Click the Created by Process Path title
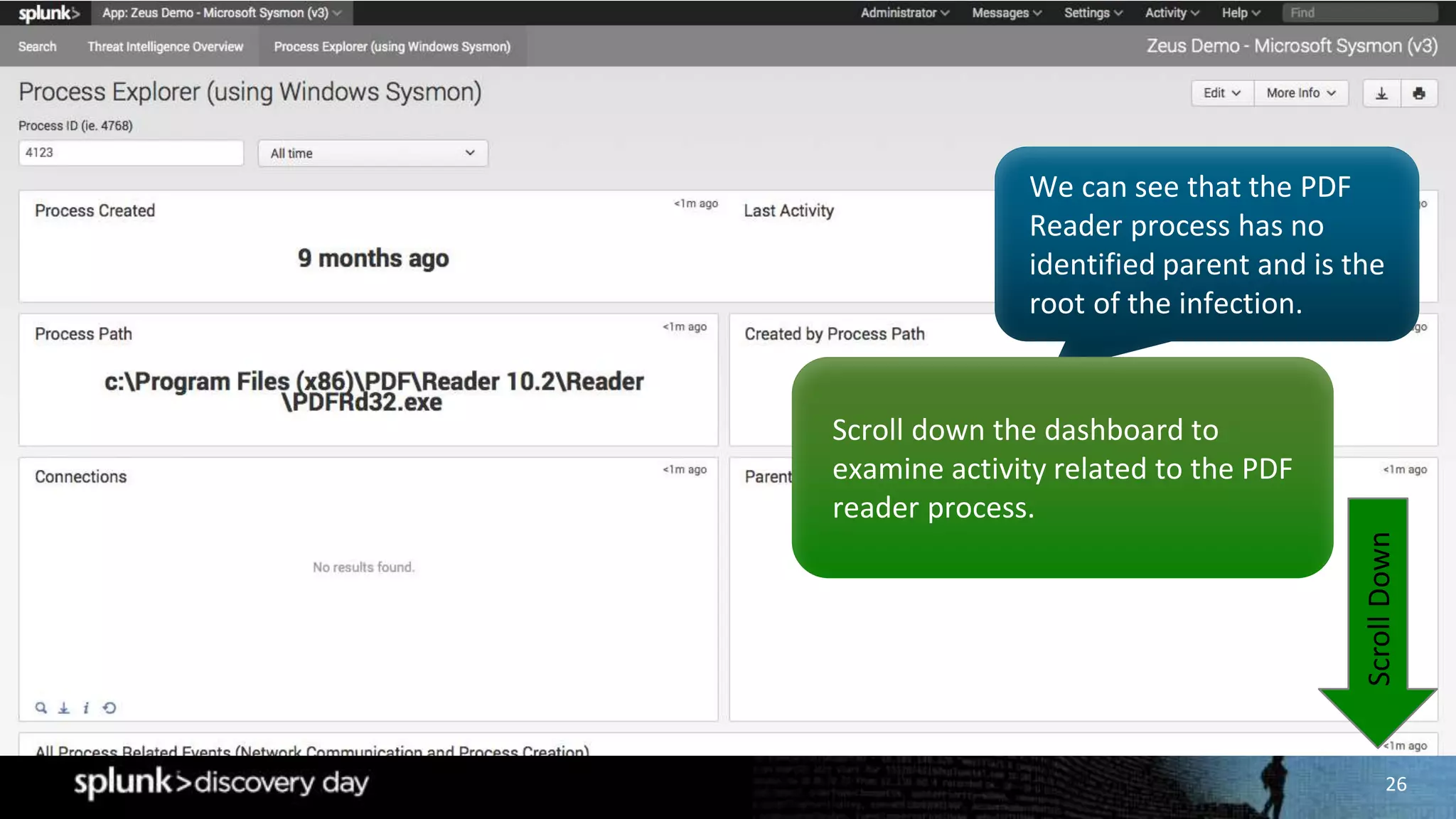 tap(835, 334)
